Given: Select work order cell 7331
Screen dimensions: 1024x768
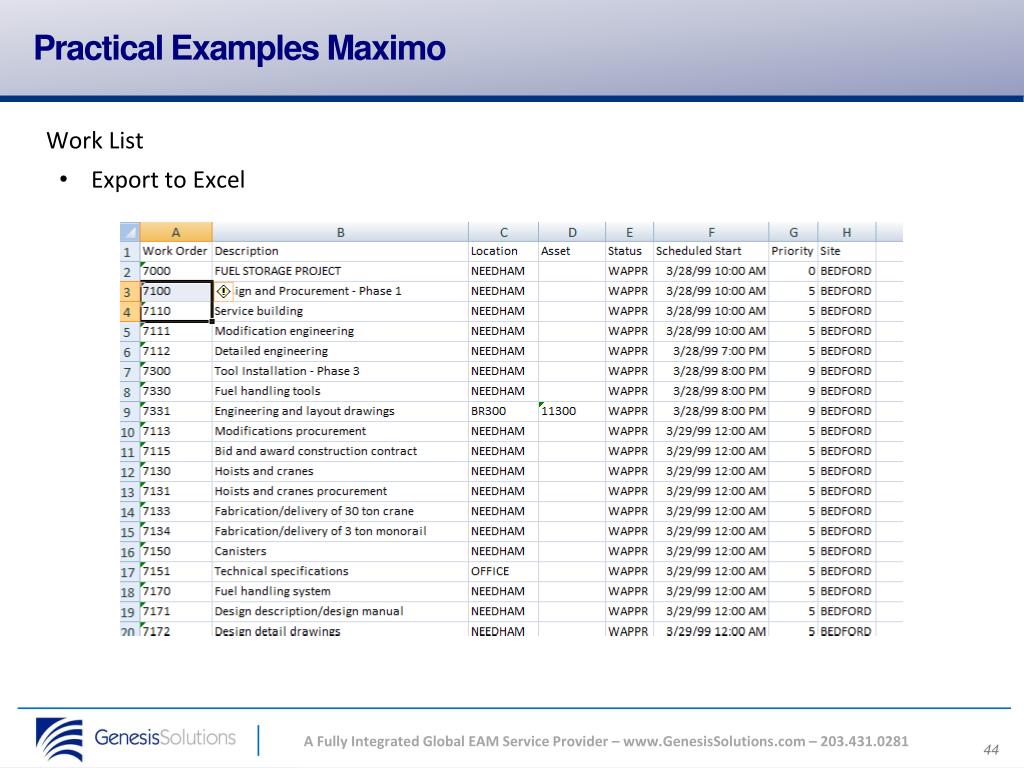Looking at the screenshot, I should tap(176, 412).
